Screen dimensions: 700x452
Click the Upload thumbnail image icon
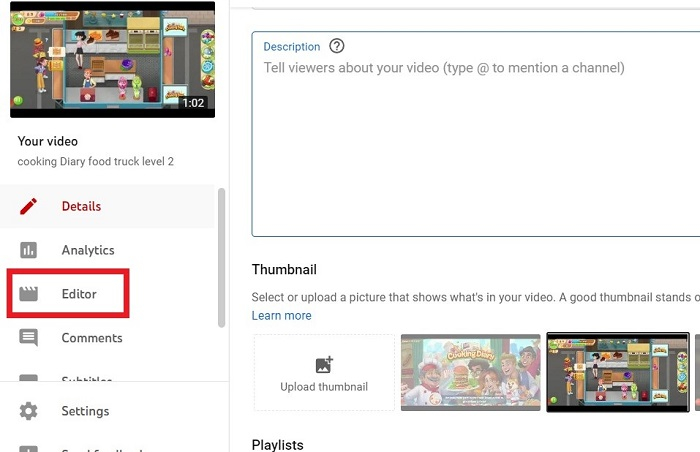324,364
